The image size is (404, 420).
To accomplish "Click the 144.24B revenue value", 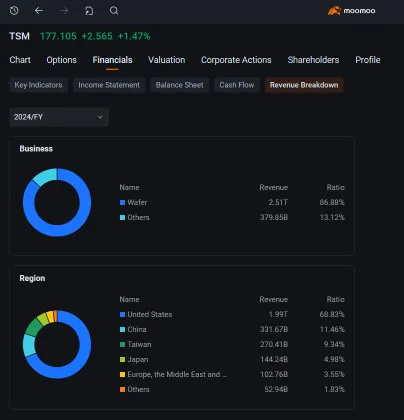I will pyautogui.click(x=274, y=359).
